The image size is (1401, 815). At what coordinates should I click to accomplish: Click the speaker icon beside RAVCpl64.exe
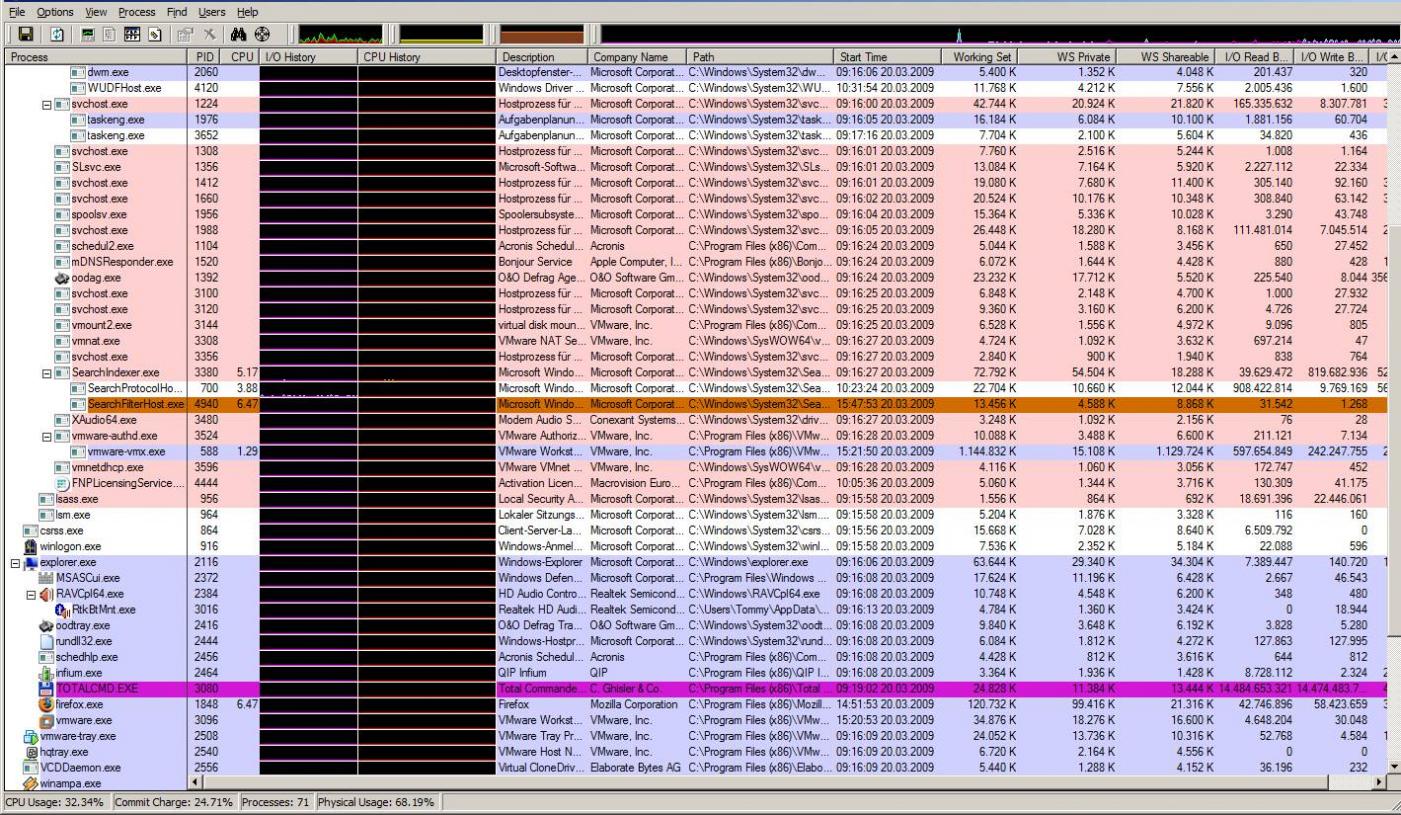point(47,594)
